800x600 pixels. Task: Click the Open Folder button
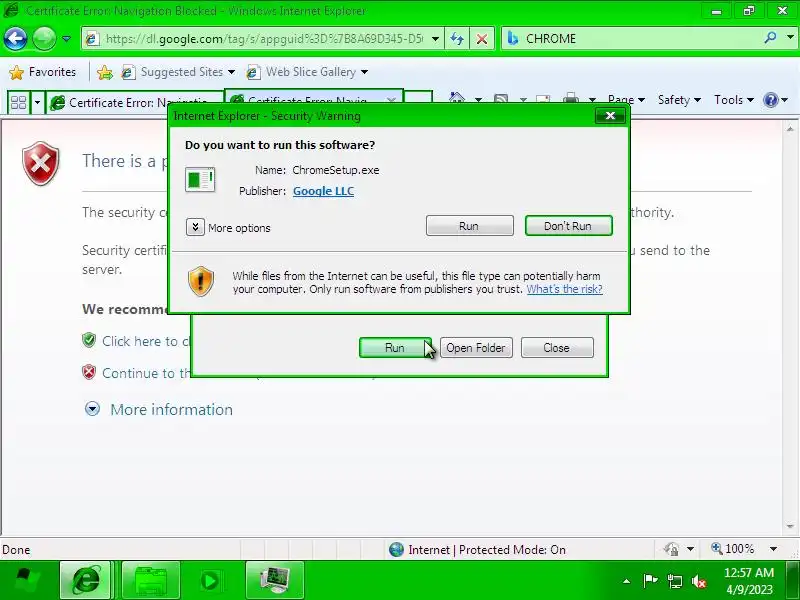click(x=476, y=347)
